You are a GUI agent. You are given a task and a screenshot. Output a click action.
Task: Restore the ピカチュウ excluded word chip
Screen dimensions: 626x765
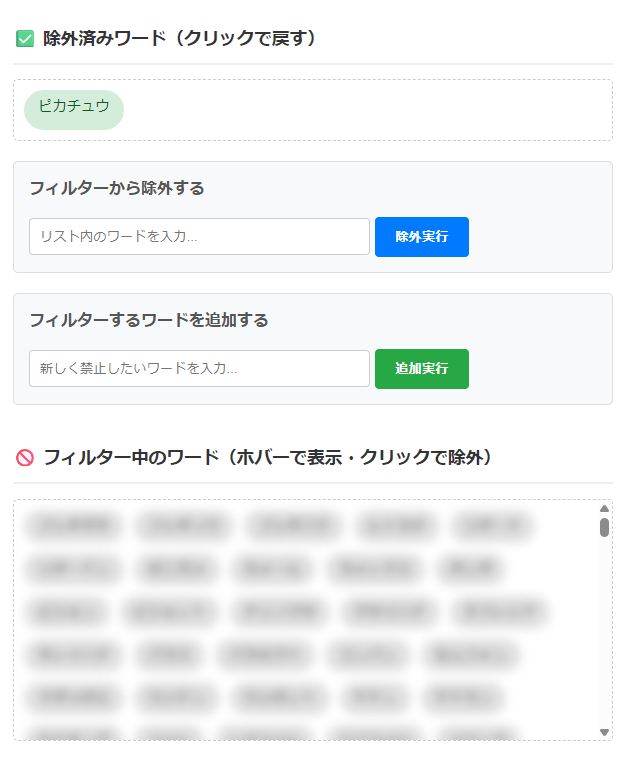point(74,109)
